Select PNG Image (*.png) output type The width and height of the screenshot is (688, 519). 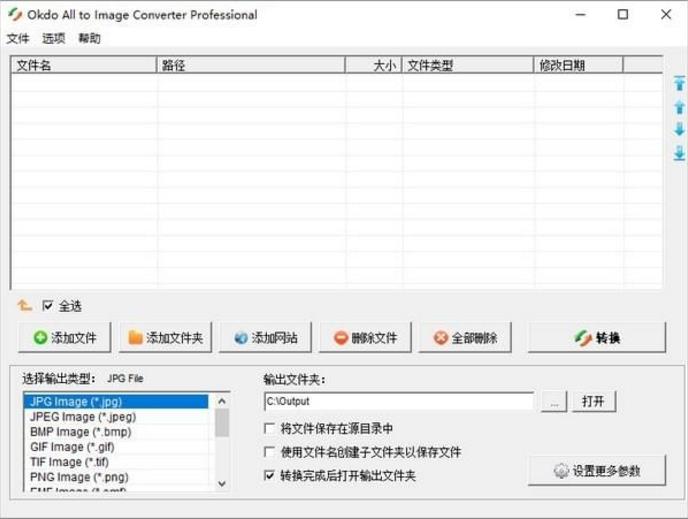[x=80, y=477]
